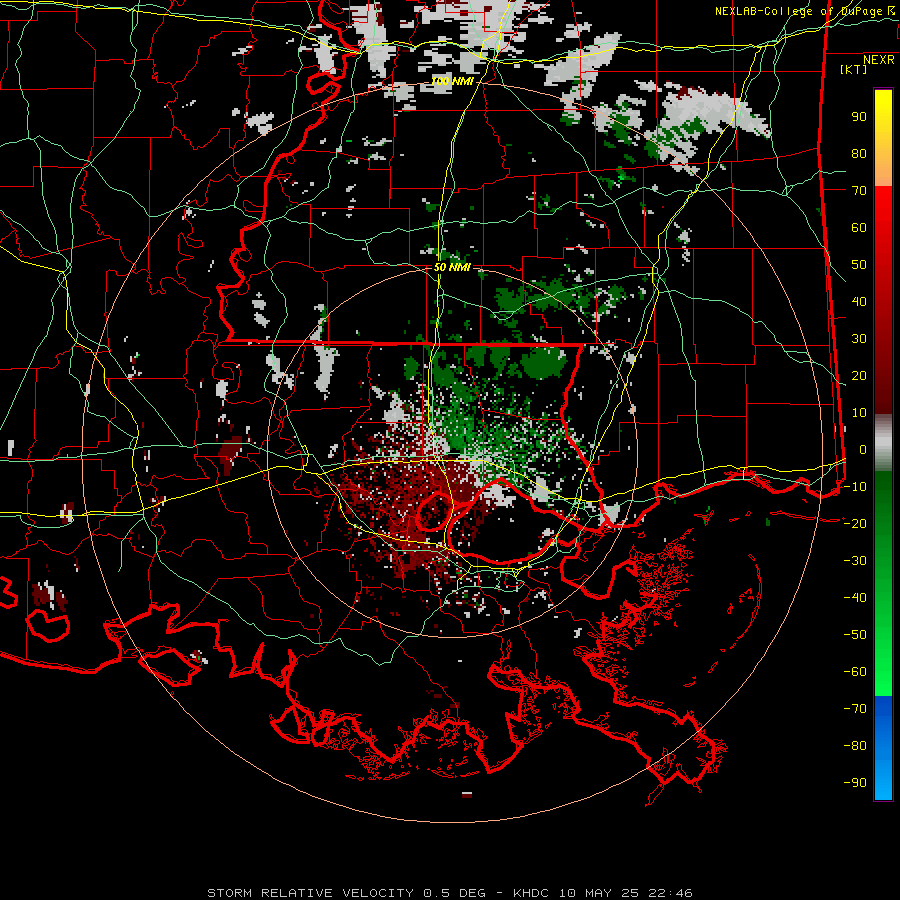
Task: Click the 10 value on velocity scale
Action: point(859,413)
